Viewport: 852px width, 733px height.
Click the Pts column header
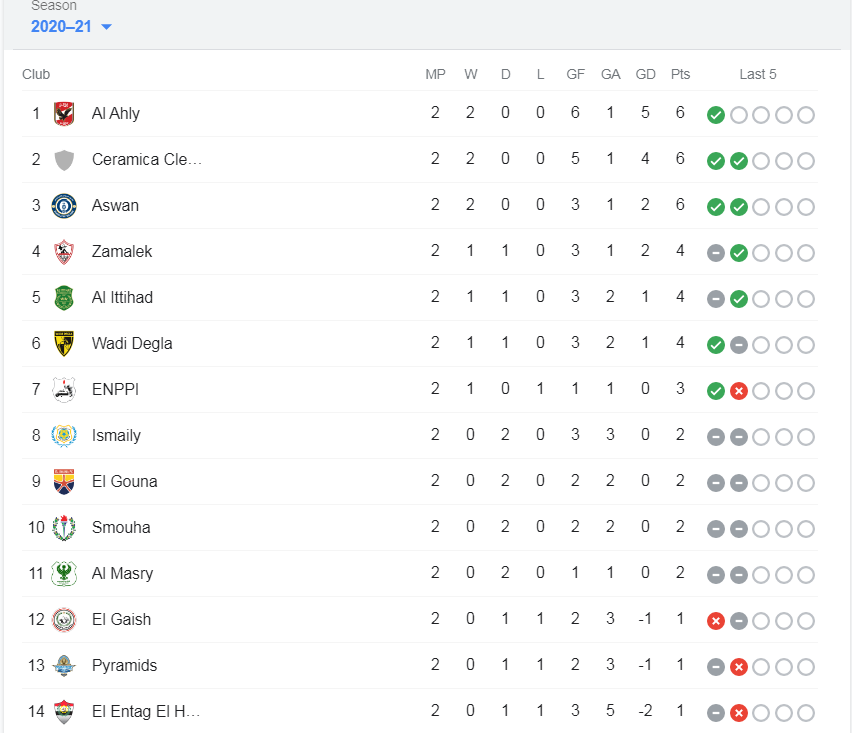coord(680,74)
